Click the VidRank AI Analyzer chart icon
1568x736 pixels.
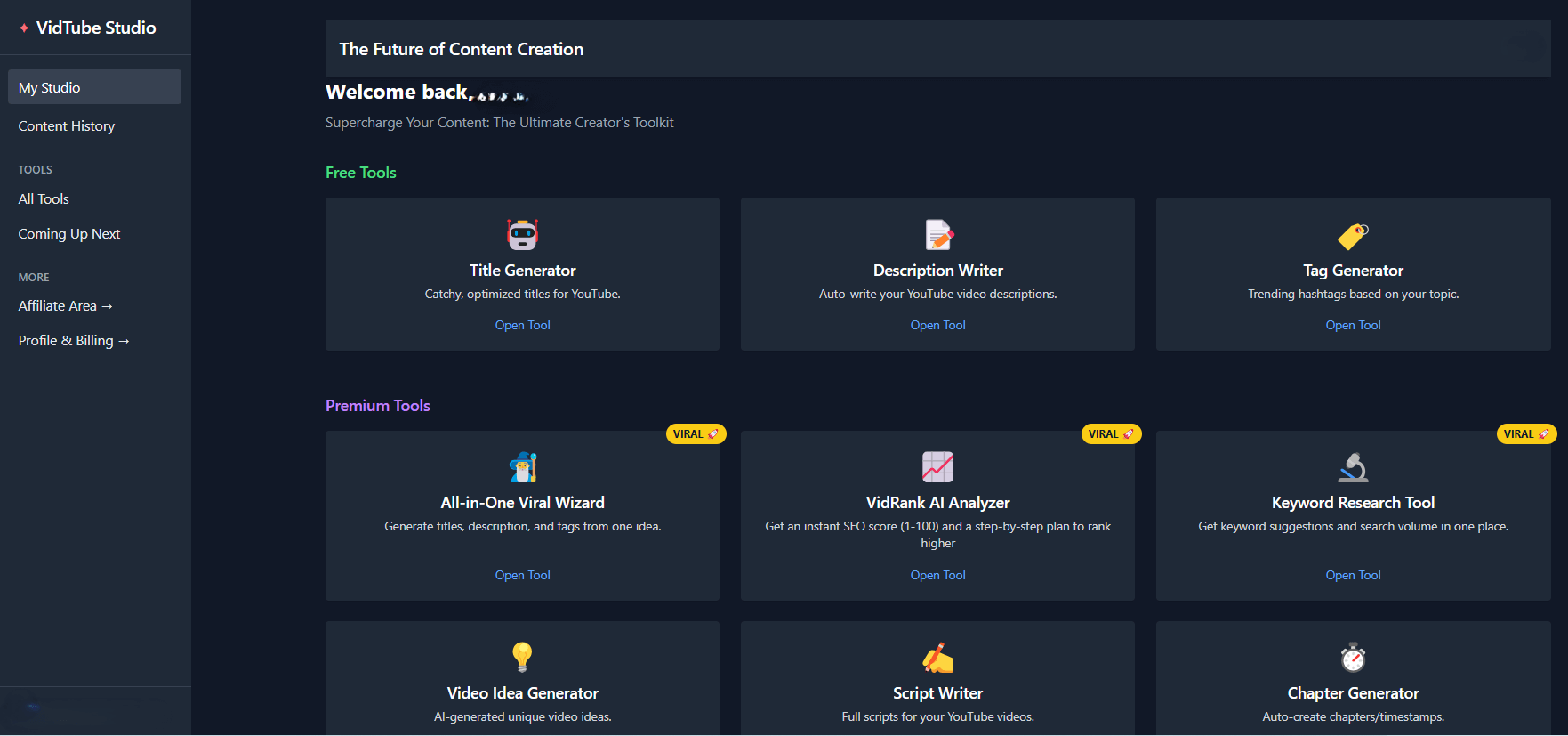pyautogui.click(x=937, y=467)
